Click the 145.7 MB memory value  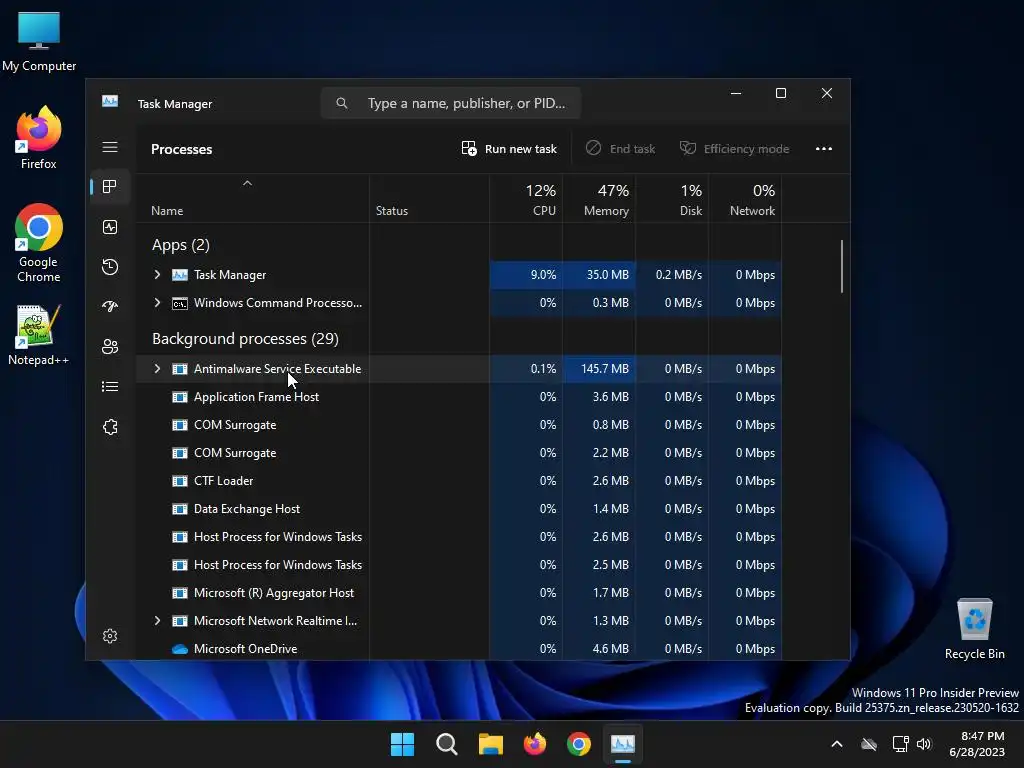coord(605,369)
